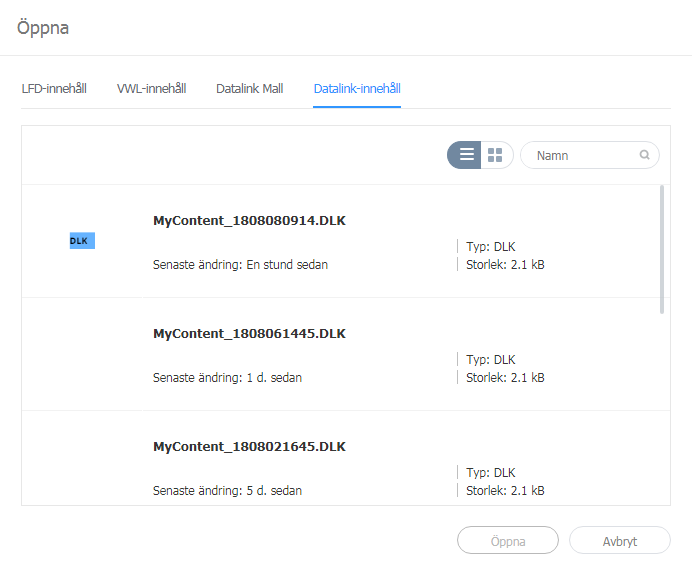The height and width of the screenshot is (570, 692).
Task: Click 'Senaste ändring: 5 d. sedan' text
Action: click(227, 491)
